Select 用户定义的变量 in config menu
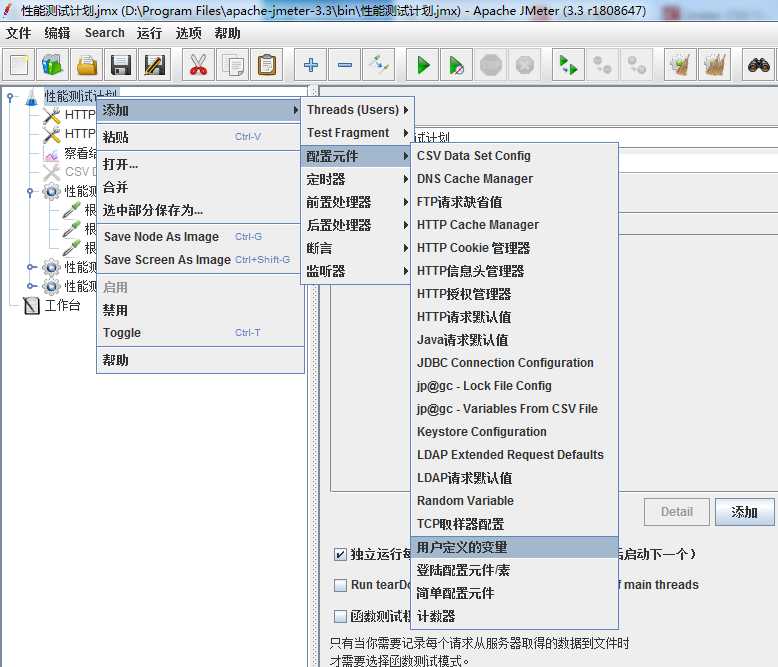 click(515, 547)
